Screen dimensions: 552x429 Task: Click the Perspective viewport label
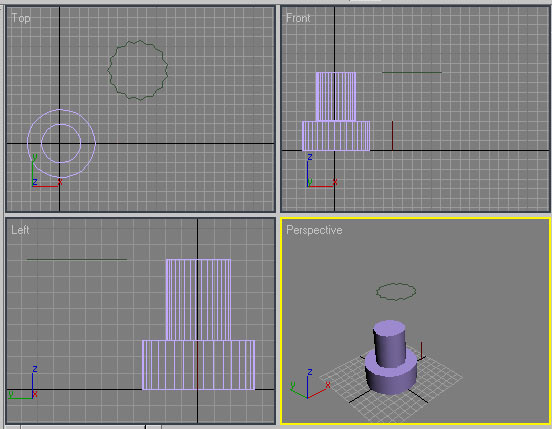(x=314, y=230)
